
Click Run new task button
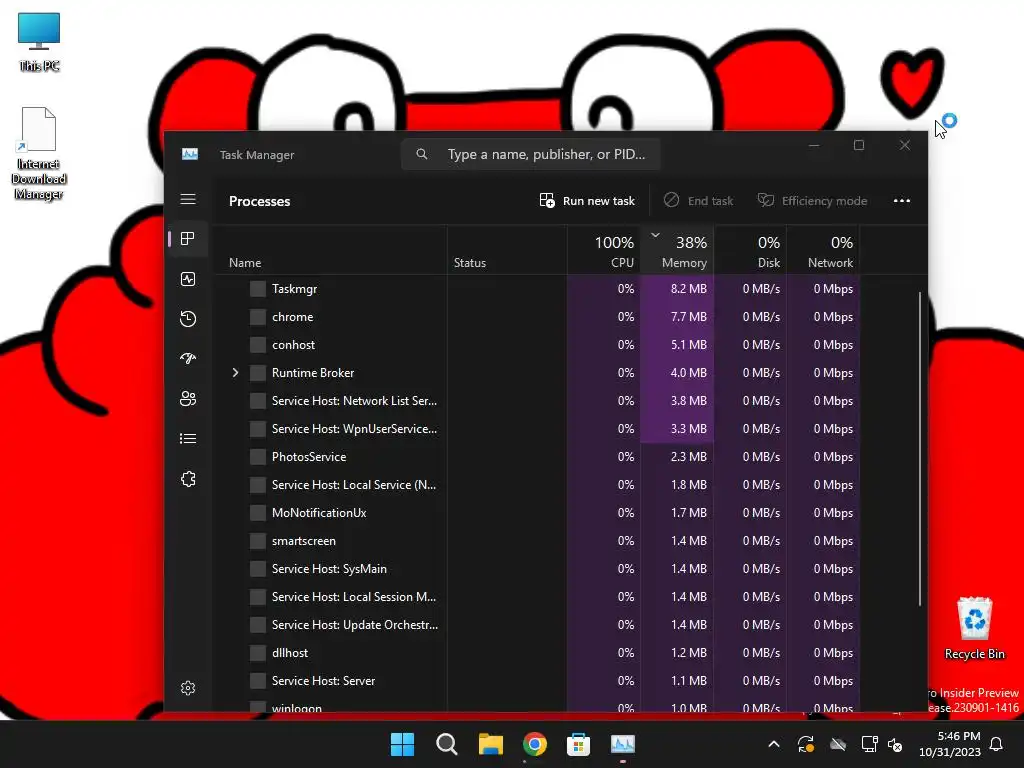(587, 200)
